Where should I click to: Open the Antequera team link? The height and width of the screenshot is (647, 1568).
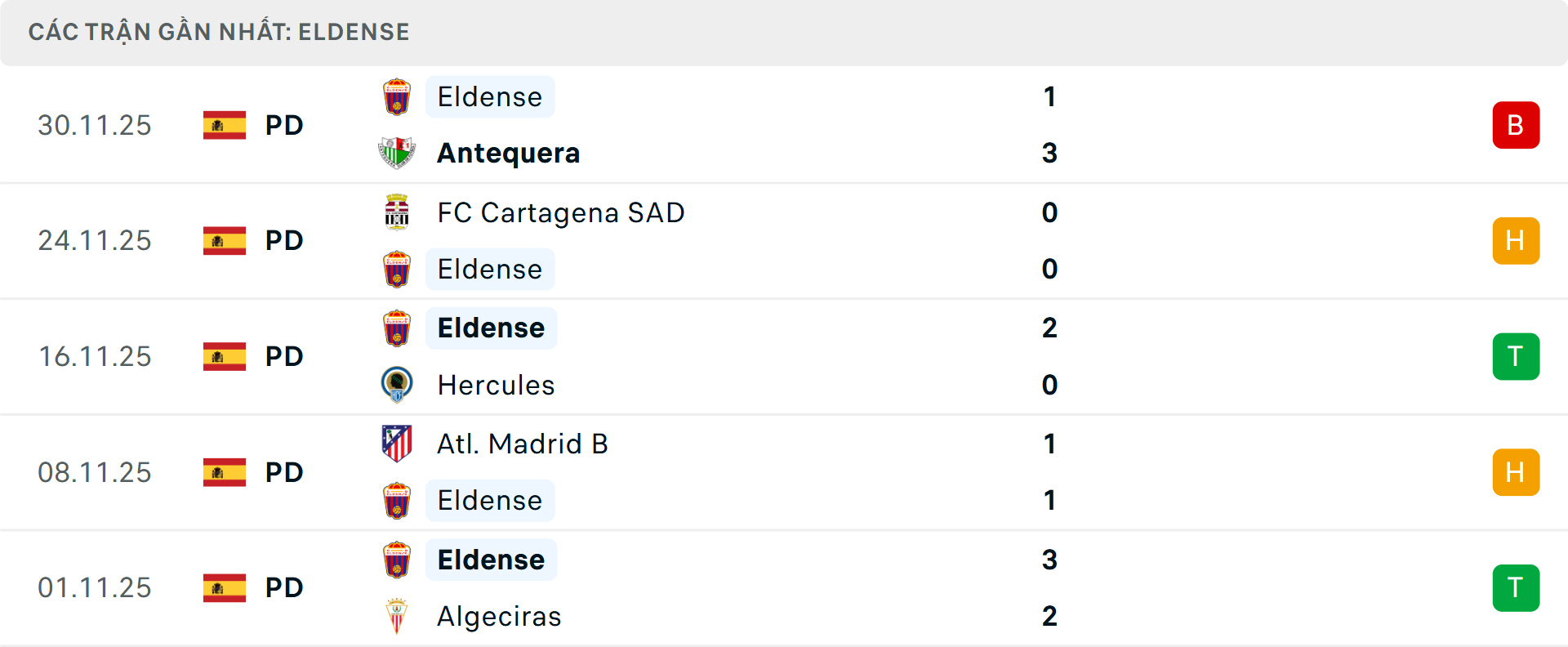508,153
